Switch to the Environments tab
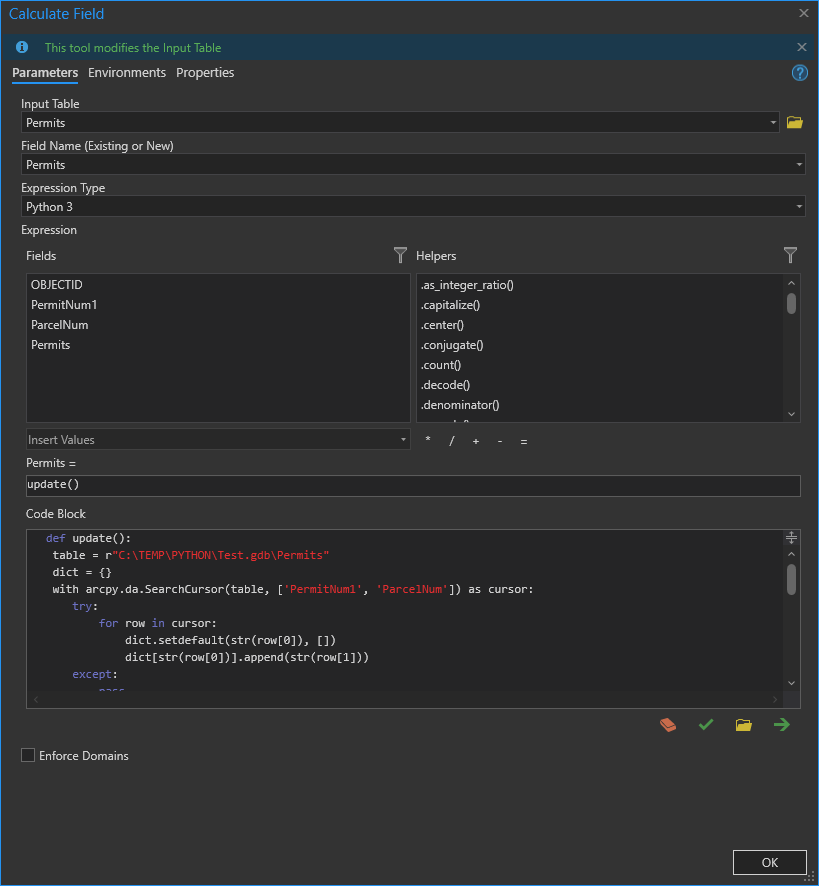Viewport: 819px width, 886px height. coord(127,72)
